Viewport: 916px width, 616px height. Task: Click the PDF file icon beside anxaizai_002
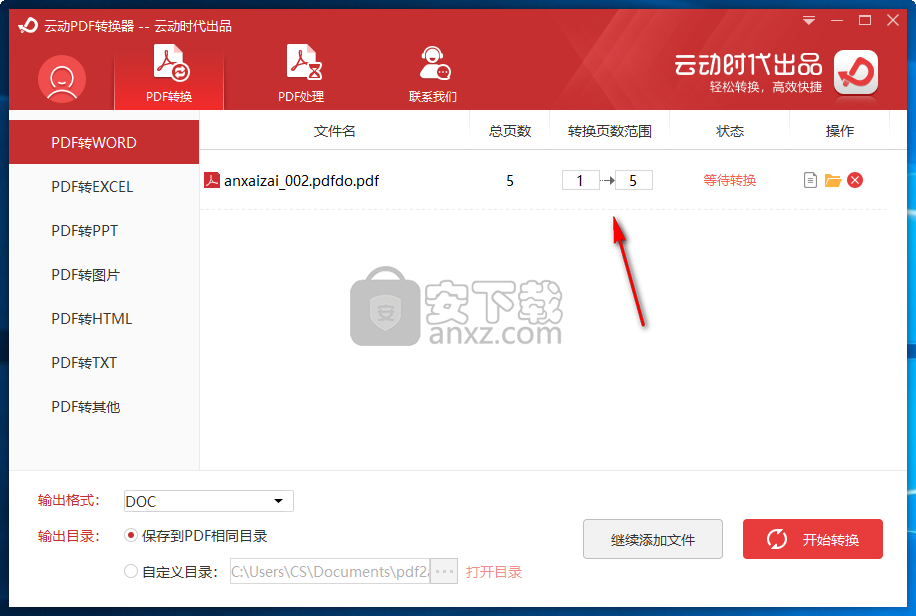[211, 180]
